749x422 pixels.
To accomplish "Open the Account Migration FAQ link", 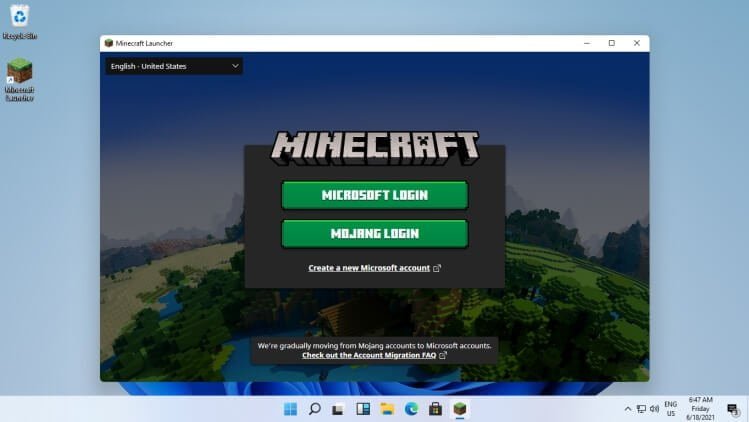I will (x=369, y=355).
